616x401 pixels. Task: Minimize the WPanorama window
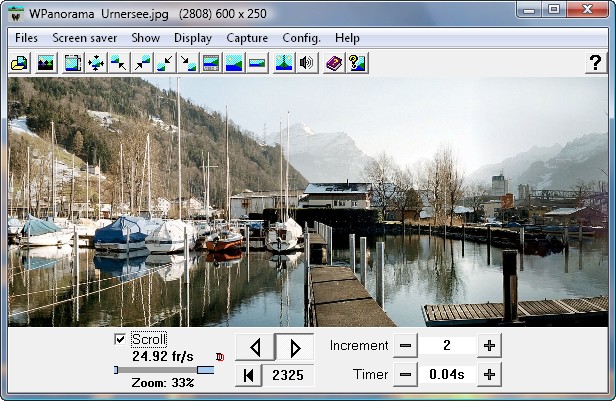click(x=529, y=10)
